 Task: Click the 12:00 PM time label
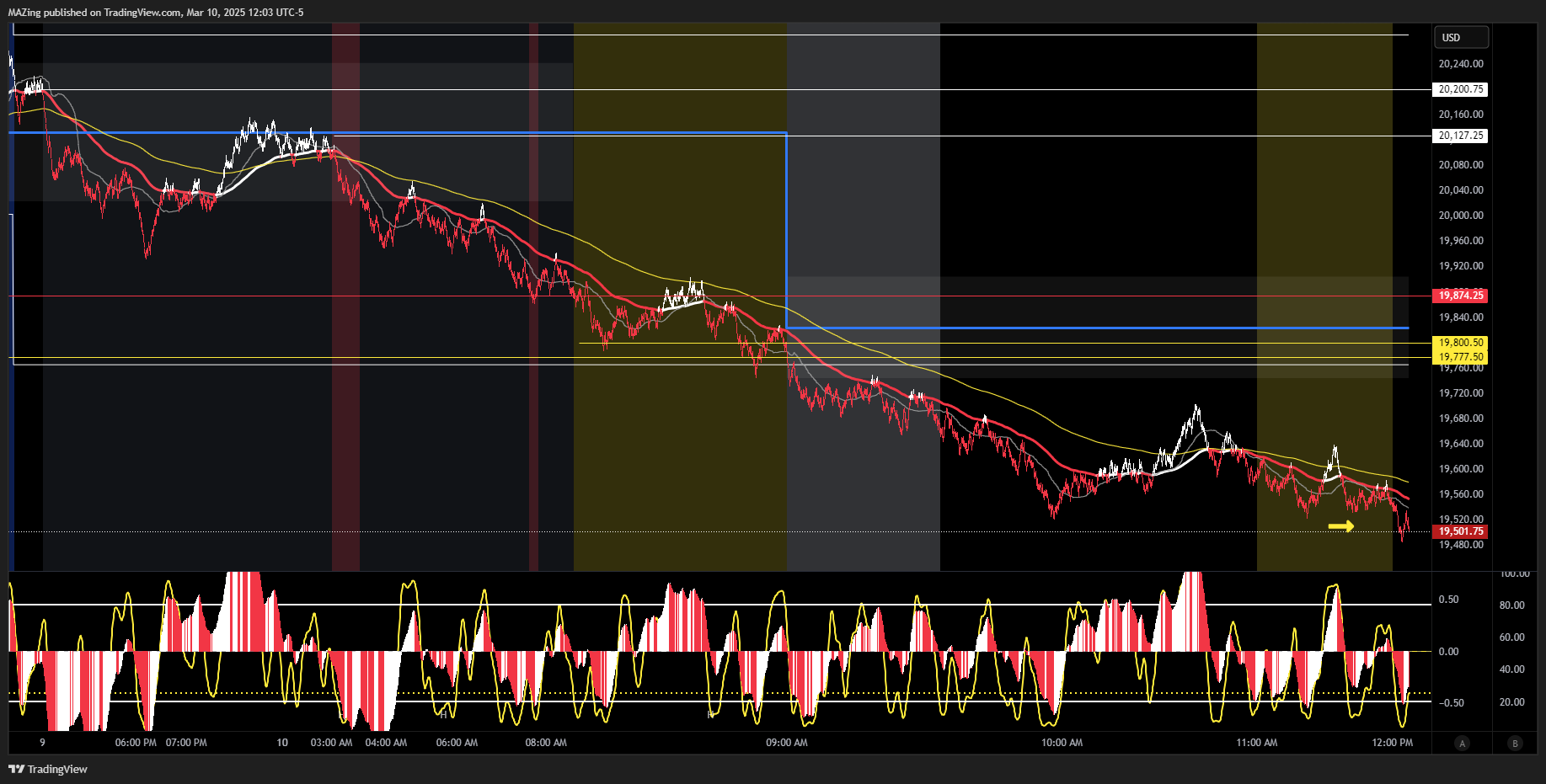point(1392,743)
